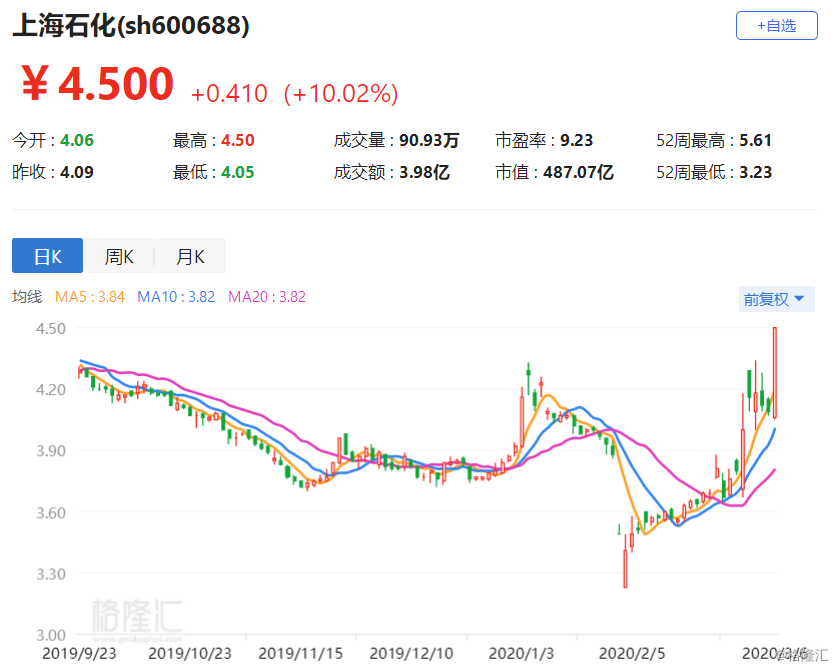This screenshot has height=669, width=836.
Task: Select the MA20 : 3.82 legend label
Action: tap(267, 297)
